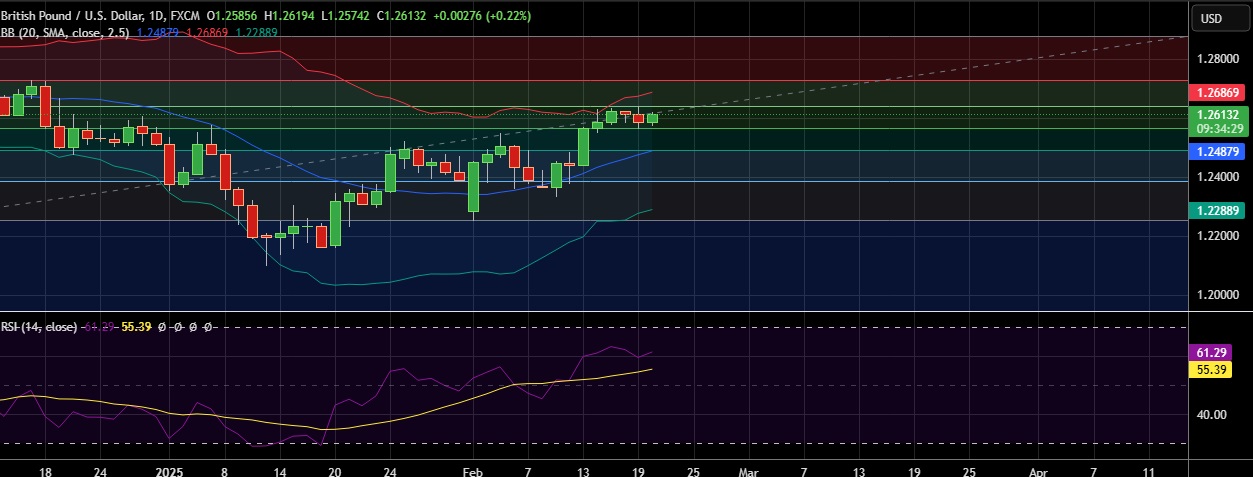Click the current price label 1.26132
The image size is (1253, 477).
tap(1217, 114)
